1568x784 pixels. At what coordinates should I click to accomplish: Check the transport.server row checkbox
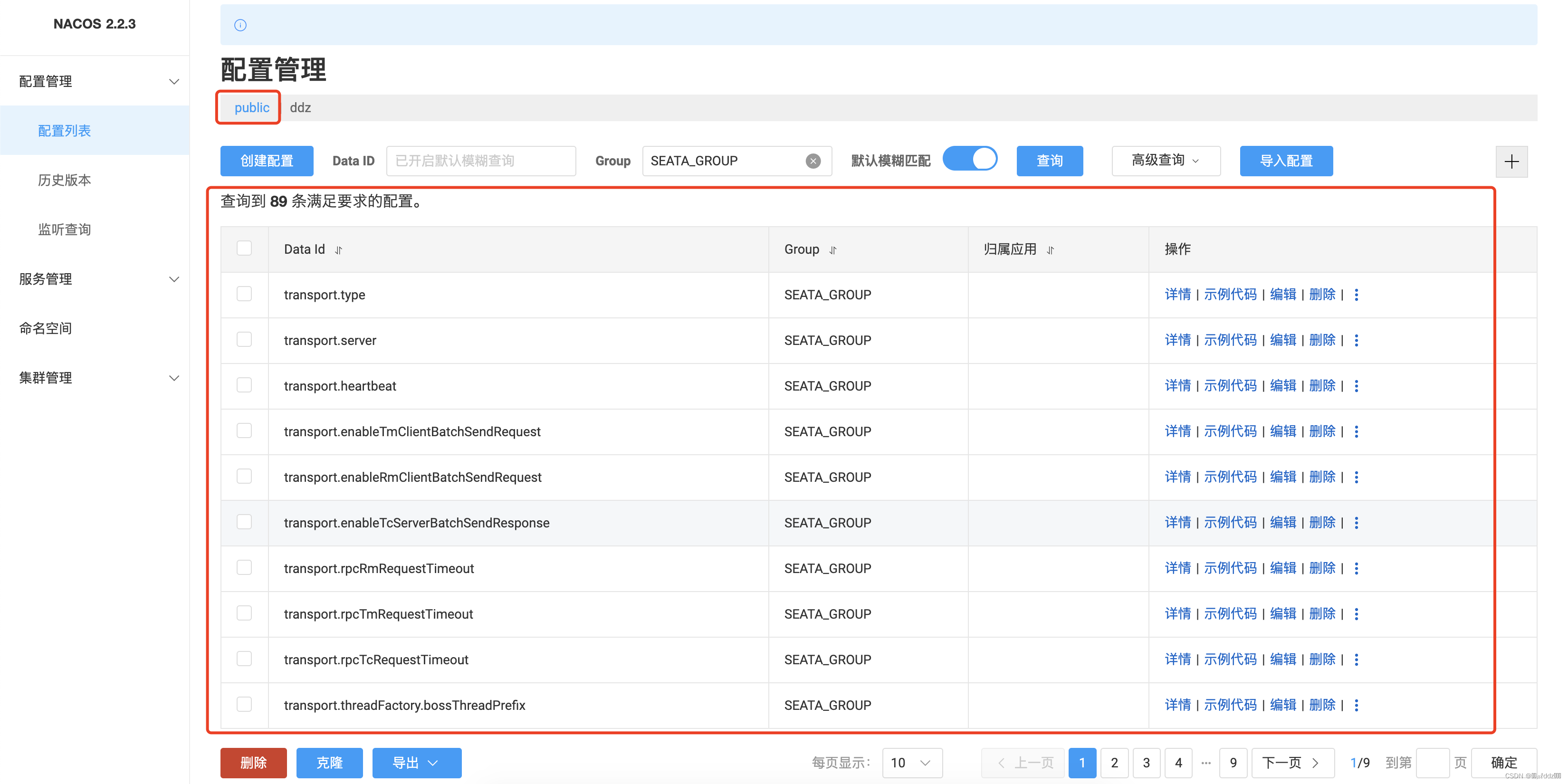pyautogui.click(x=244, y=340)
